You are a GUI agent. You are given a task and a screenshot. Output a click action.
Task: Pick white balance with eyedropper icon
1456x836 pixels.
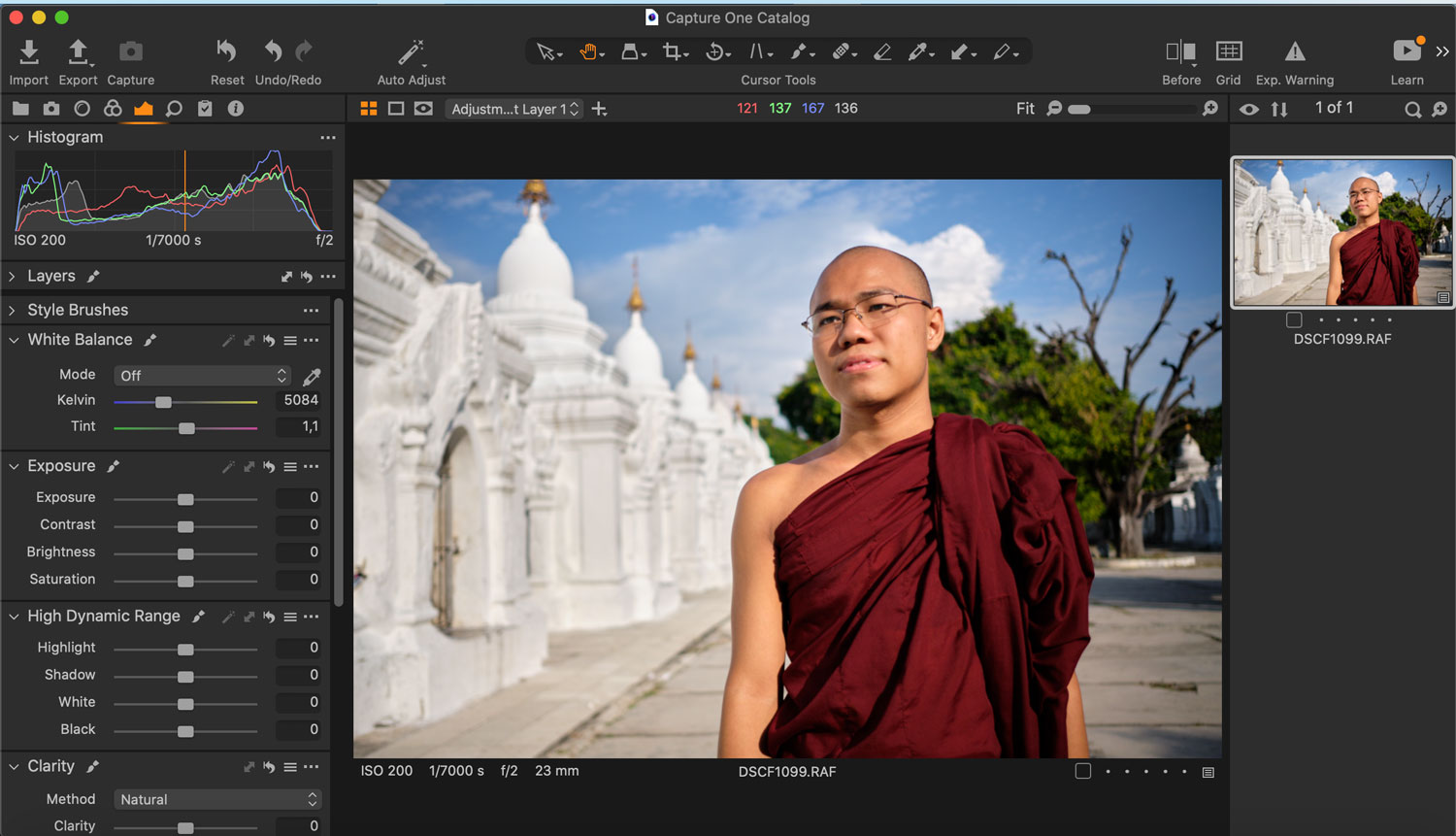pos(312,376)
